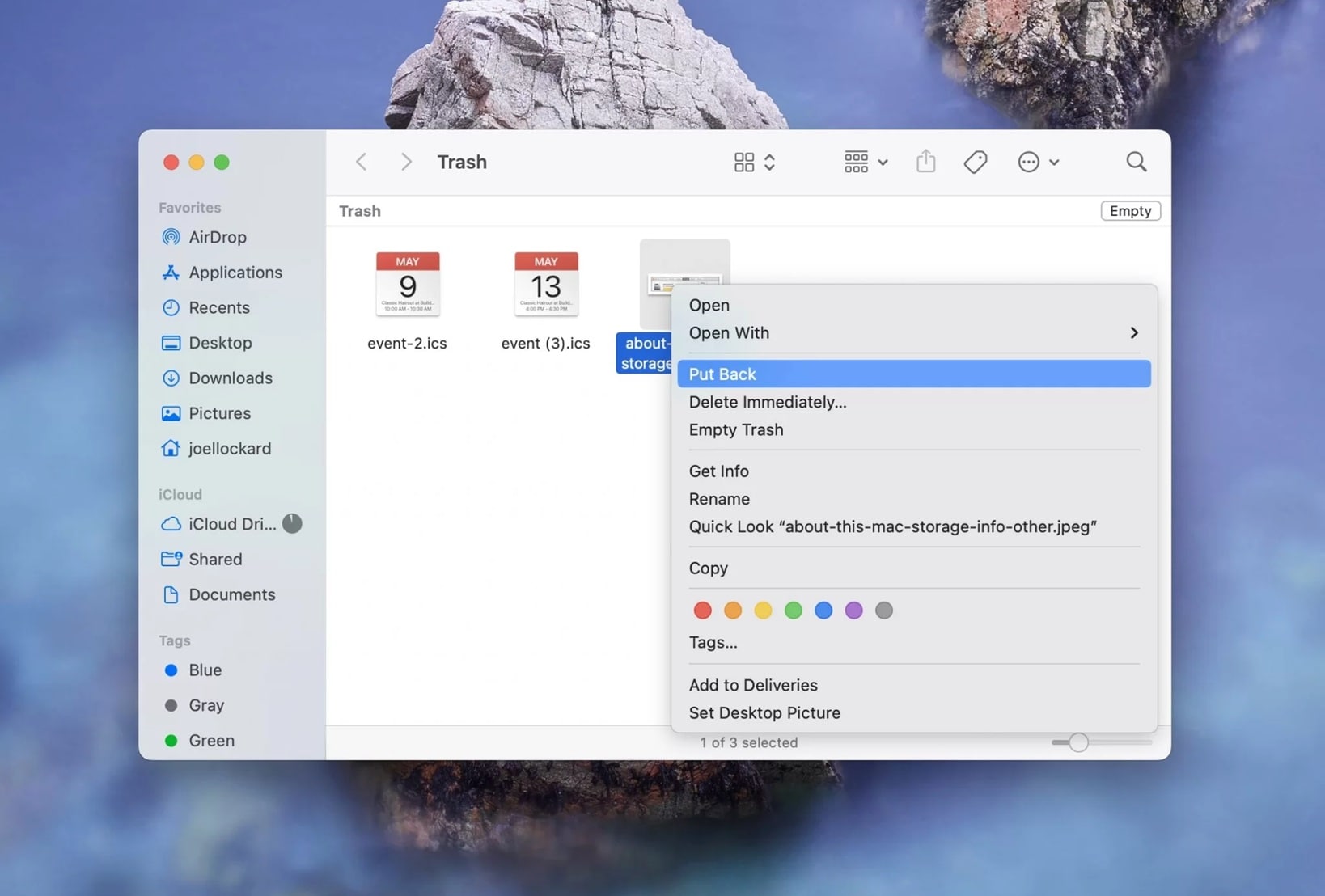Choose Get Info from context menu
Image resolution: width=1325 pixels, height=896 pixels.
click(913, 471)
